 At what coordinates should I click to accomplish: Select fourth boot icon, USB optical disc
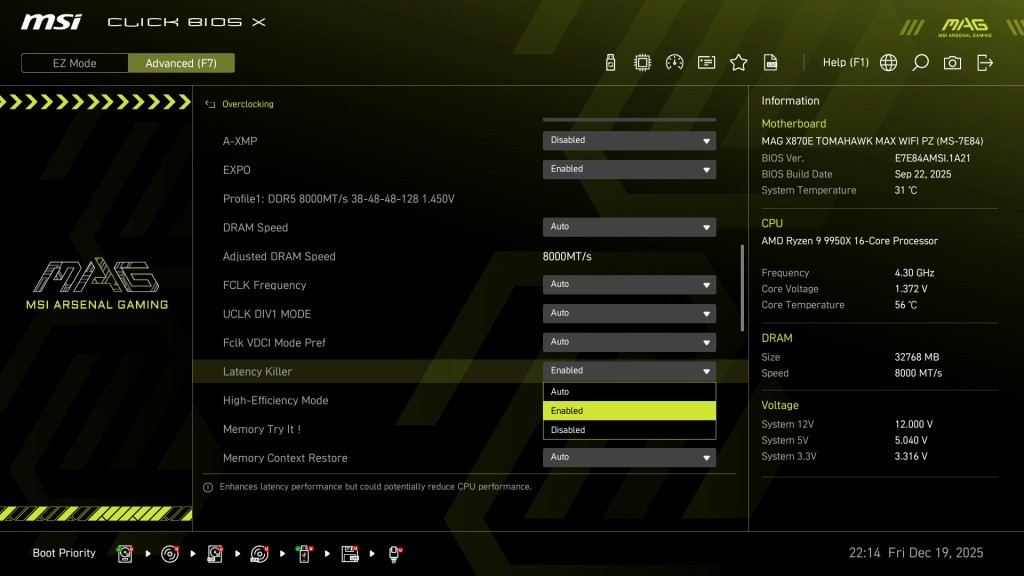click(x=259, y=554)
